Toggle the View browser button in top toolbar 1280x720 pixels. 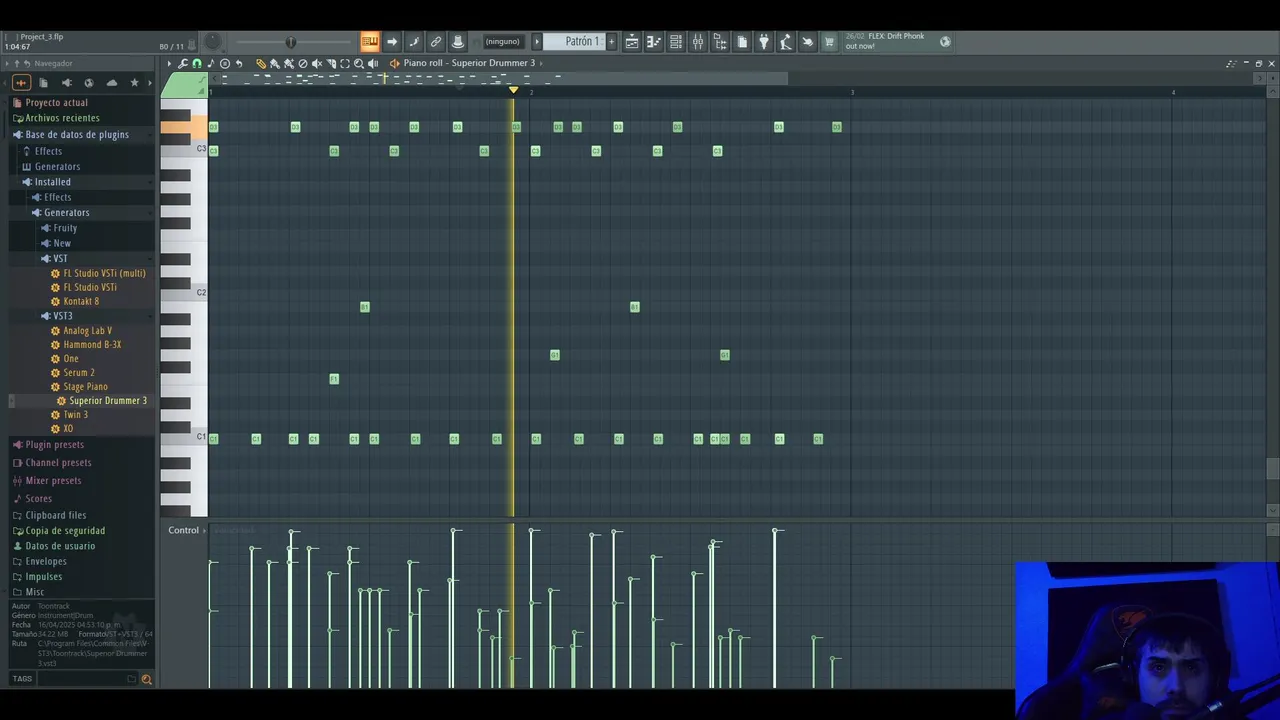click(x=720, y=41)
